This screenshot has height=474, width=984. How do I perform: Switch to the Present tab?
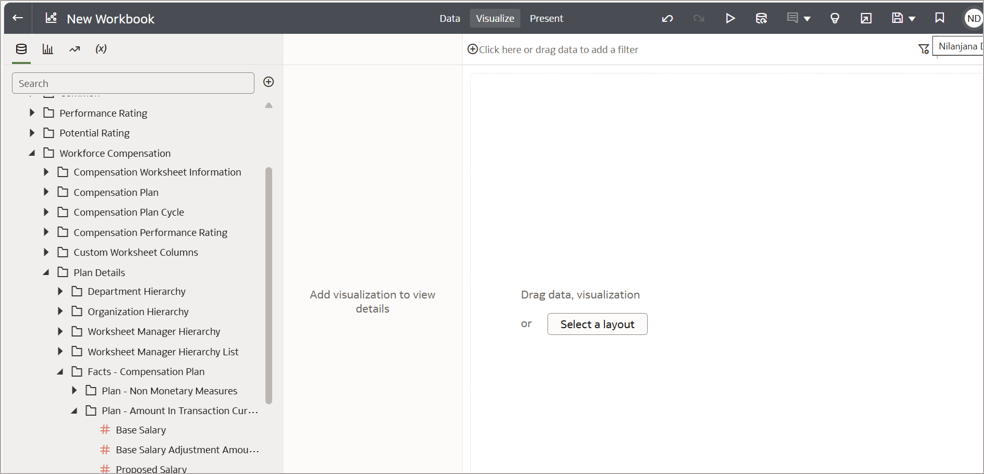click(x=546, y=18)
